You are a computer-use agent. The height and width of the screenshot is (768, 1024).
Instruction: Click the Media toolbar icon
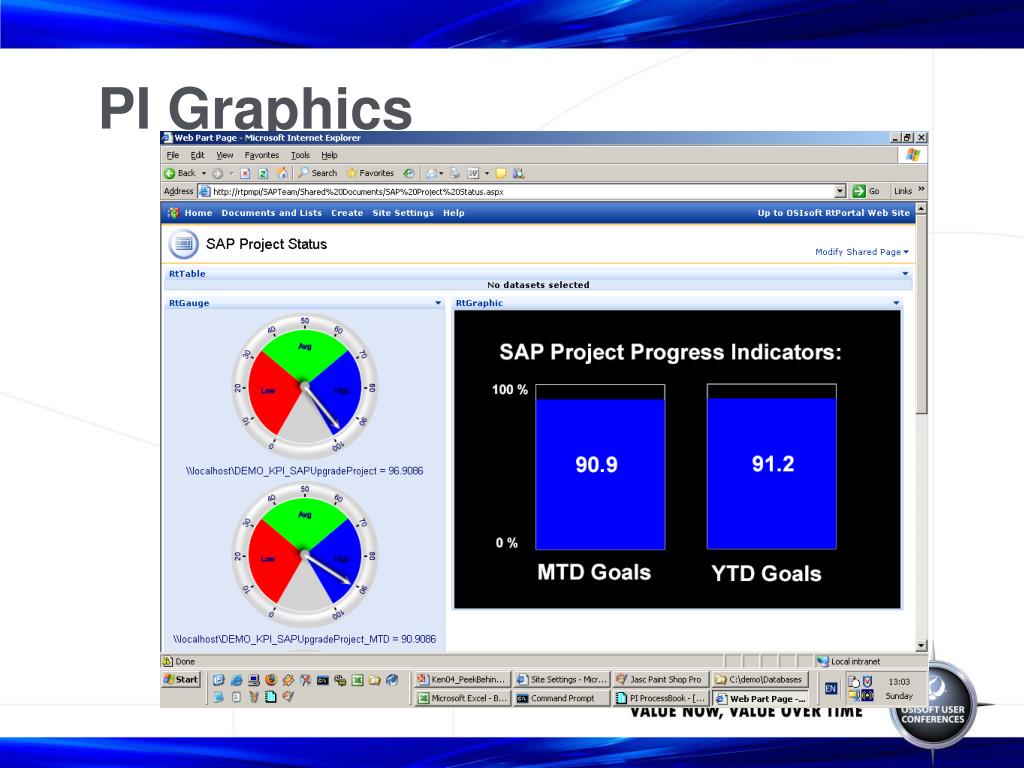point(408,173)
